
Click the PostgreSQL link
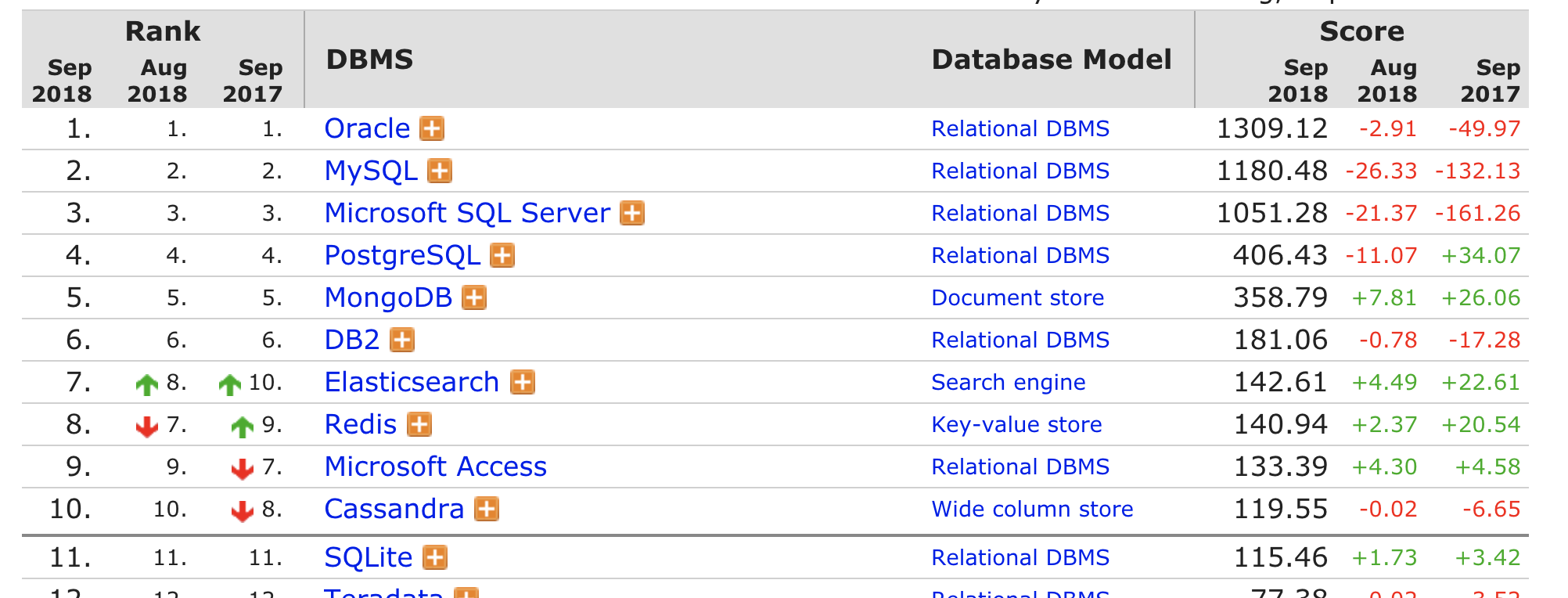402,255
